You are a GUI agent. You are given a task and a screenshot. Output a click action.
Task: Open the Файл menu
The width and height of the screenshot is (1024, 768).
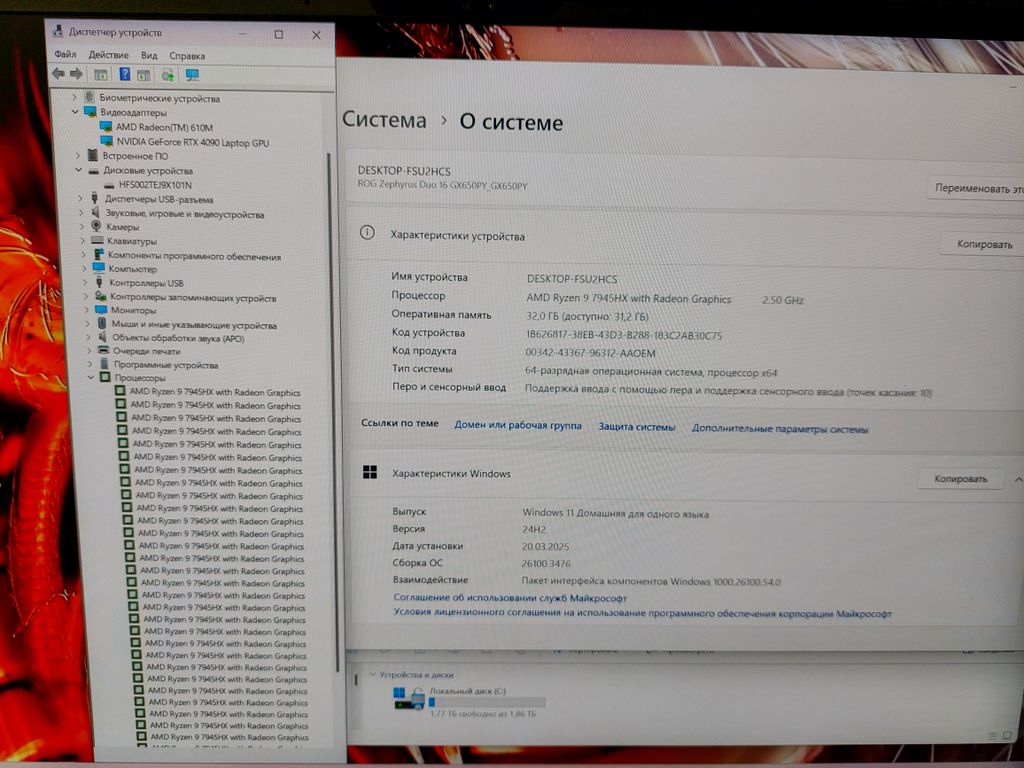[65, 54]
